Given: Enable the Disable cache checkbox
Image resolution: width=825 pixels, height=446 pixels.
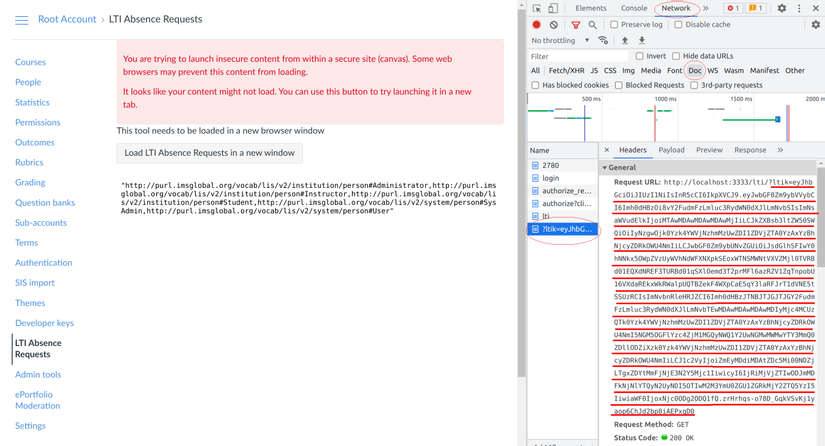Looking at the screenshot, I should (x=678, y=25).
